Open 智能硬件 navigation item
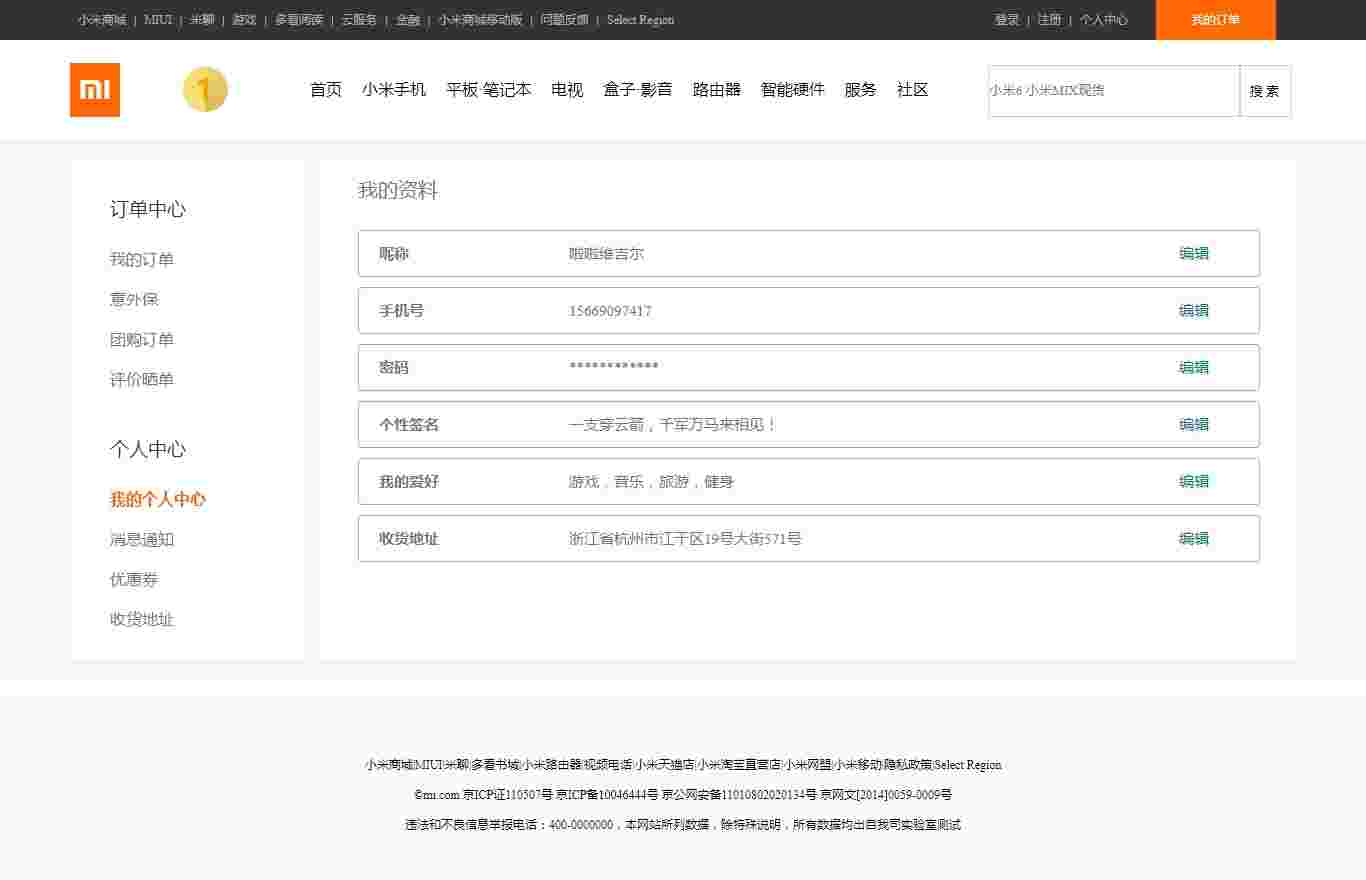This screenshot has height=880, width=1366. 793,90
